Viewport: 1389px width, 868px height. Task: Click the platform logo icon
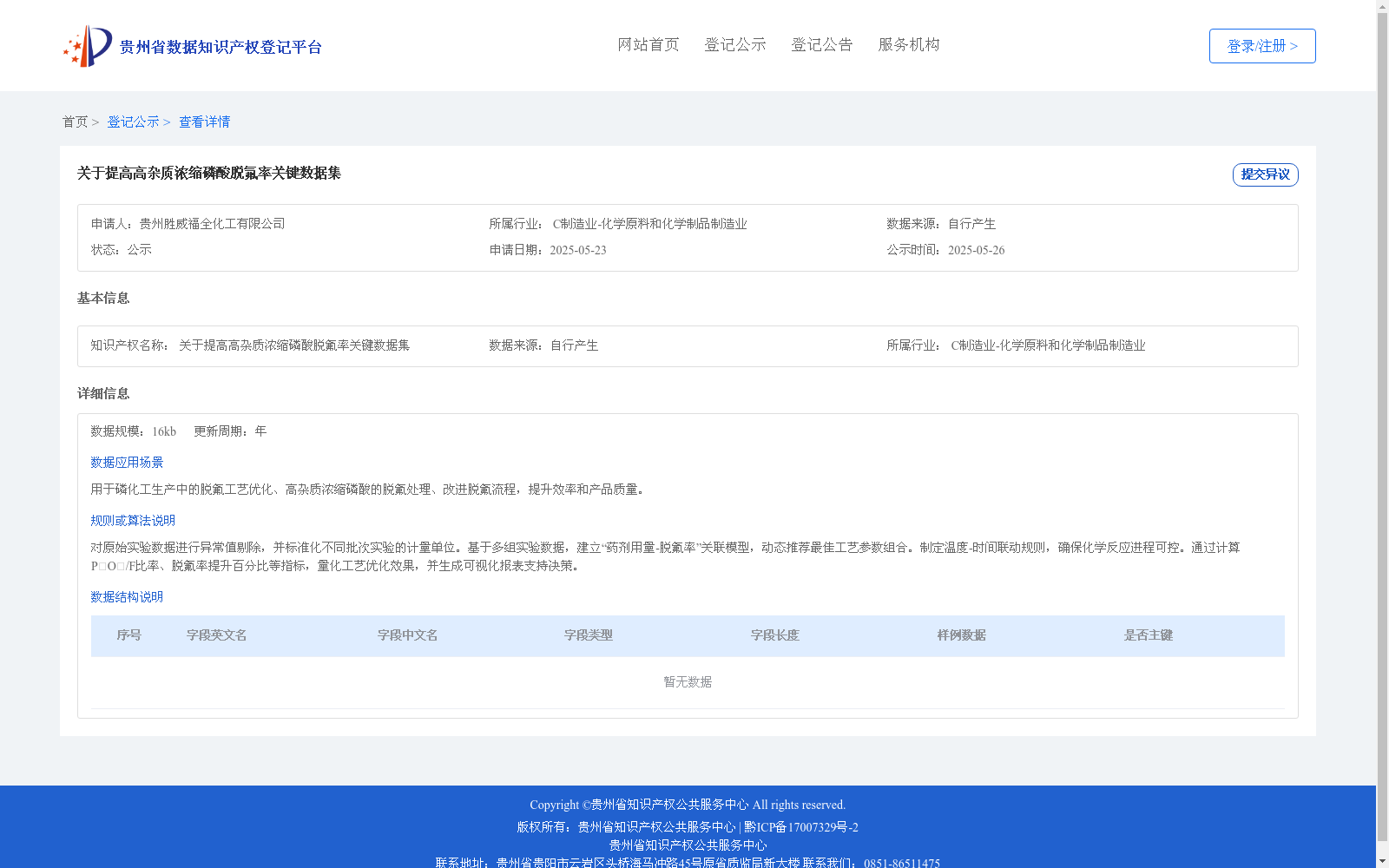click(x=88, y=46)
